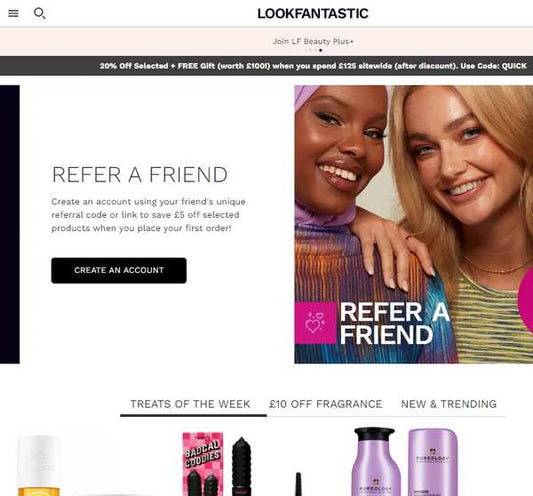Screen dimensions: 533x496
Task: Switch to the NEW & TRENDING tab
Action: tap(448, 404)
